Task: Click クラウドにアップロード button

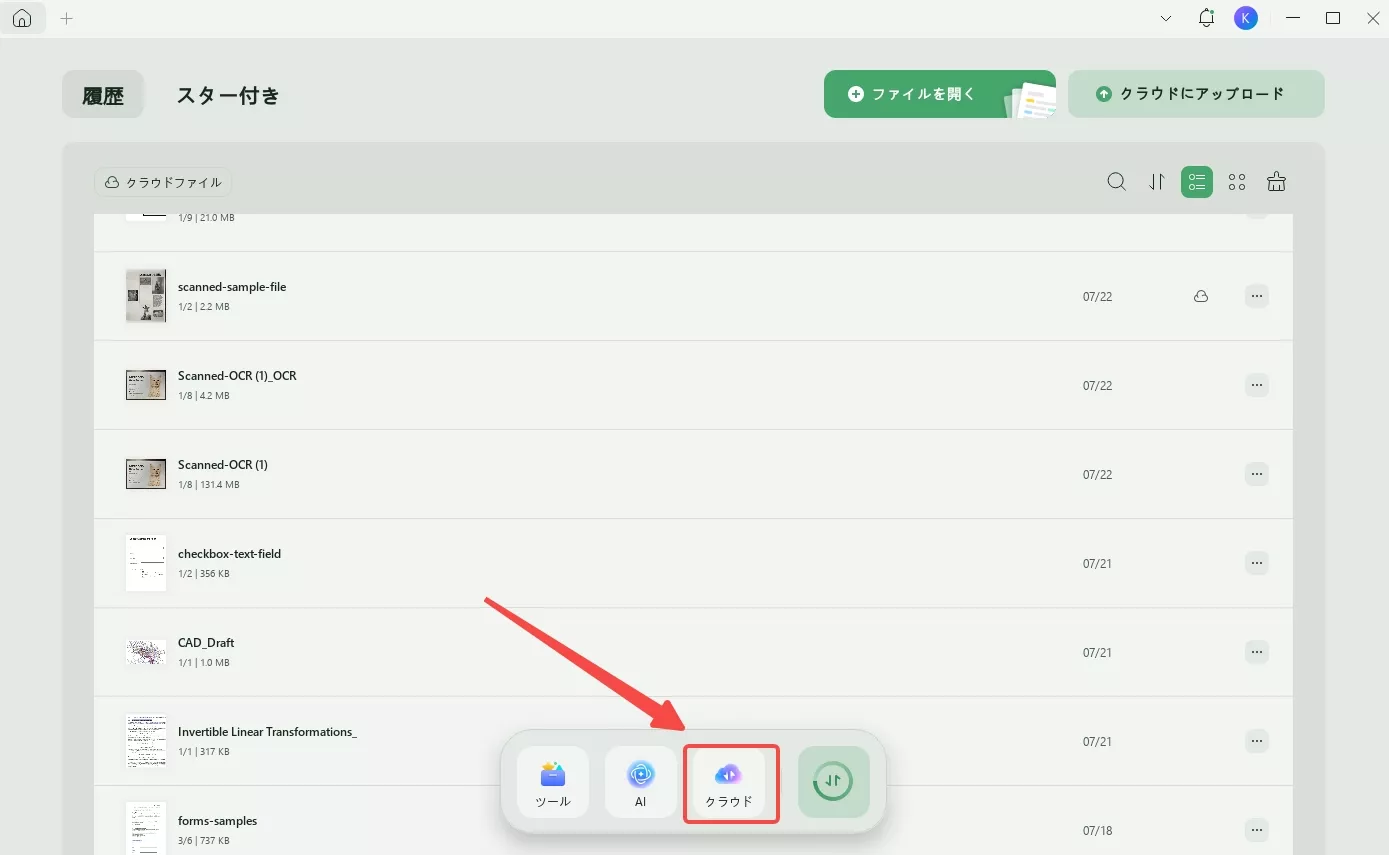Action: (x=1196, y=94)
